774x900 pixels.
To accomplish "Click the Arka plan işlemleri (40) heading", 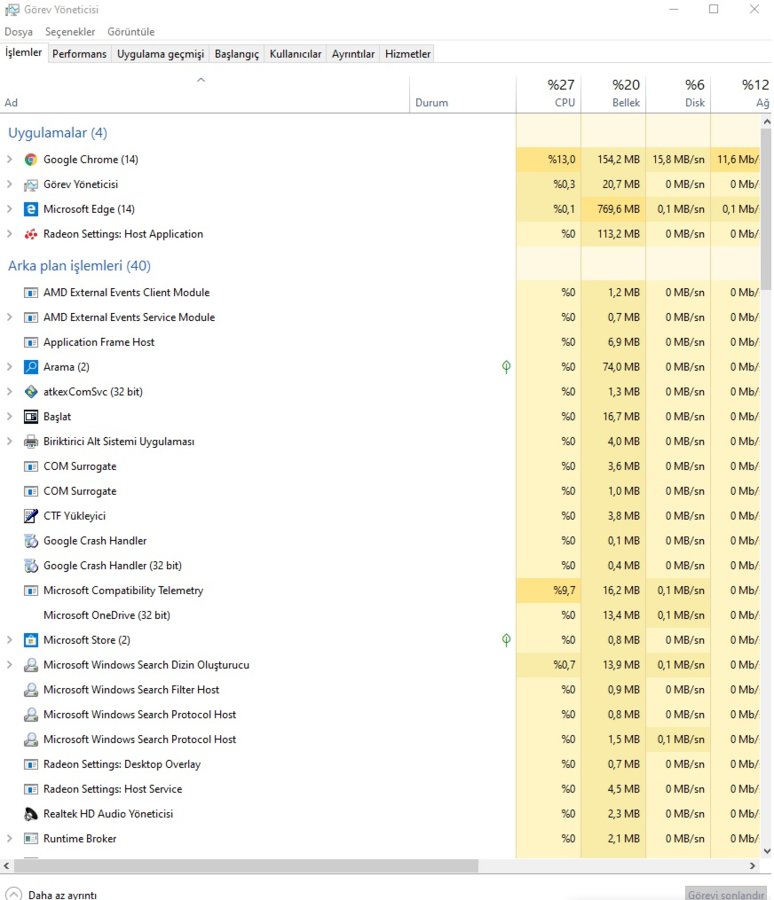I will (79, 266).
